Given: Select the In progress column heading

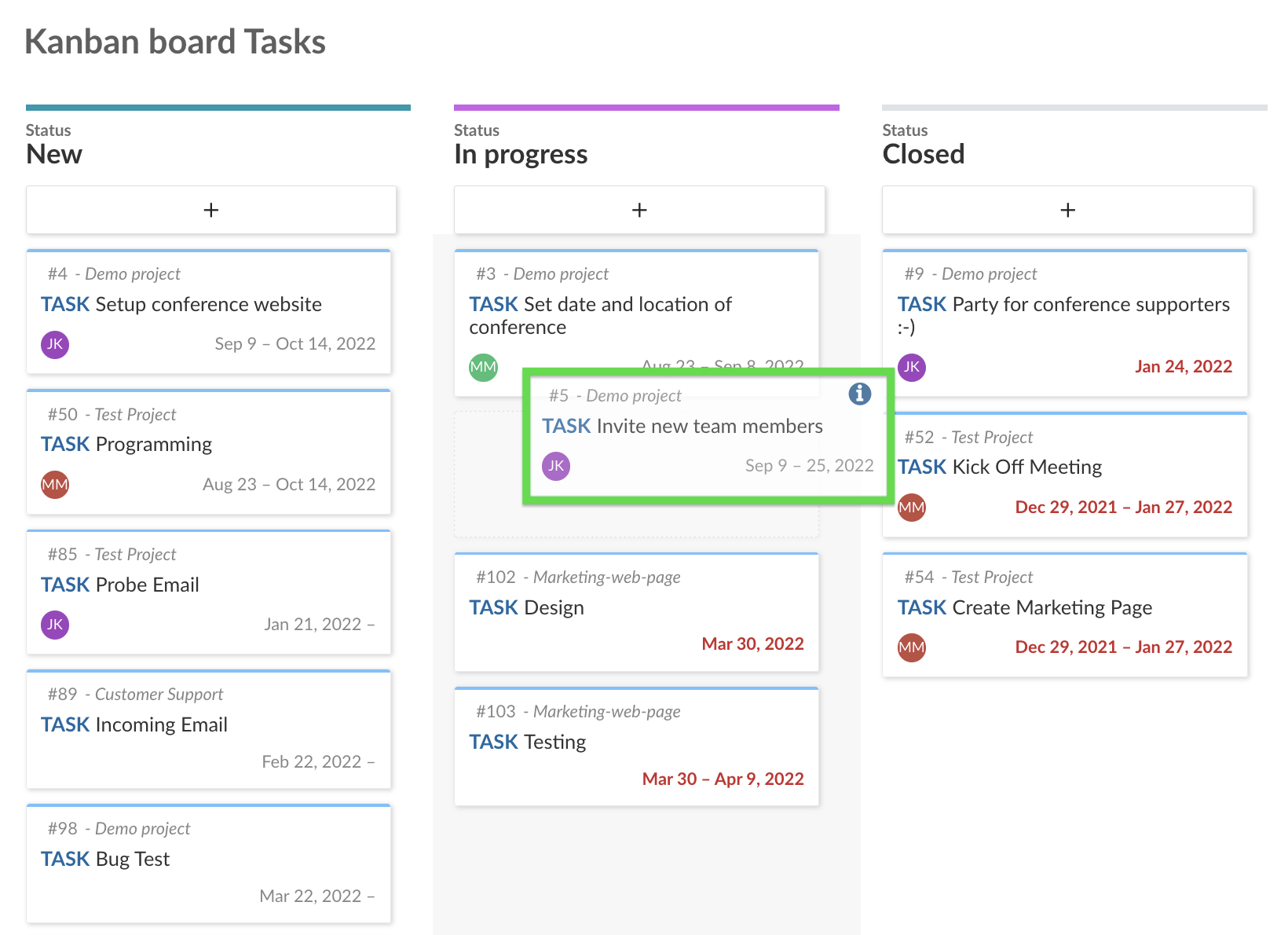Looking at the screenshot, I should [521, 155].
